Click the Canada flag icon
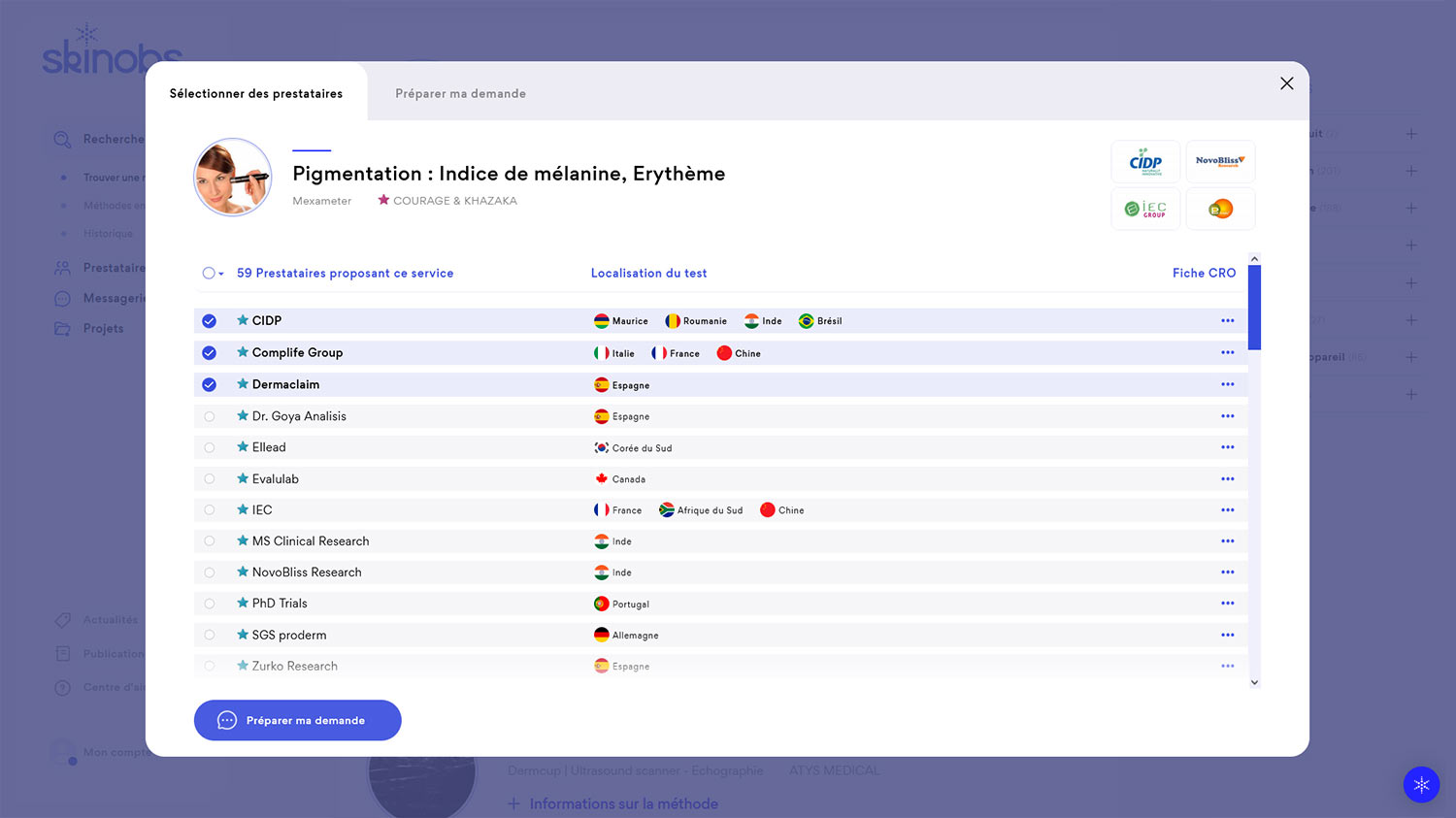Image resolution: width=1456 pixels, height=818 pixels. [602, 479]
